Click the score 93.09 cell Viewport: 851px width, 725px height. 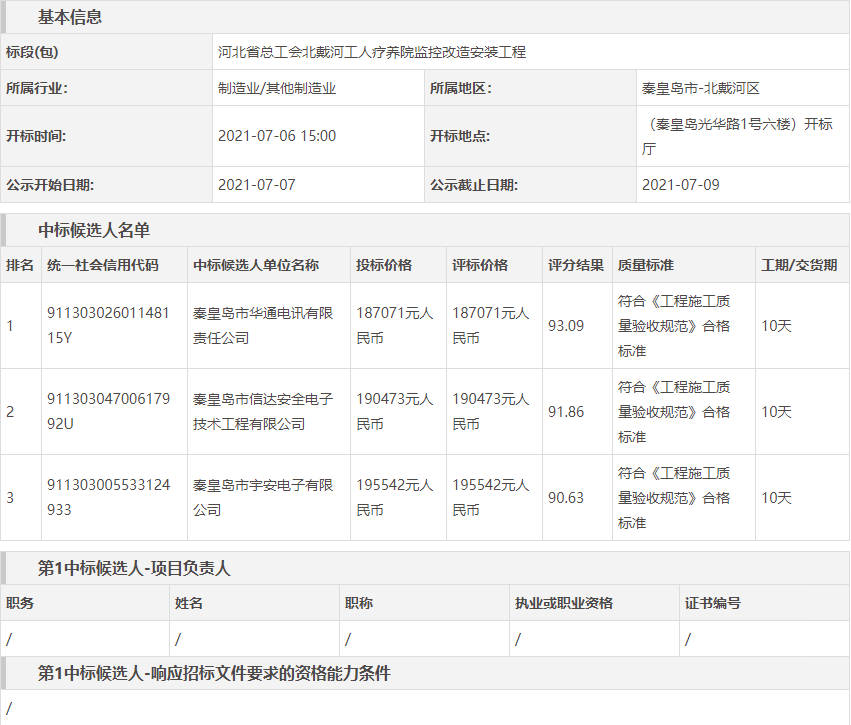click(x=566, y=326)
